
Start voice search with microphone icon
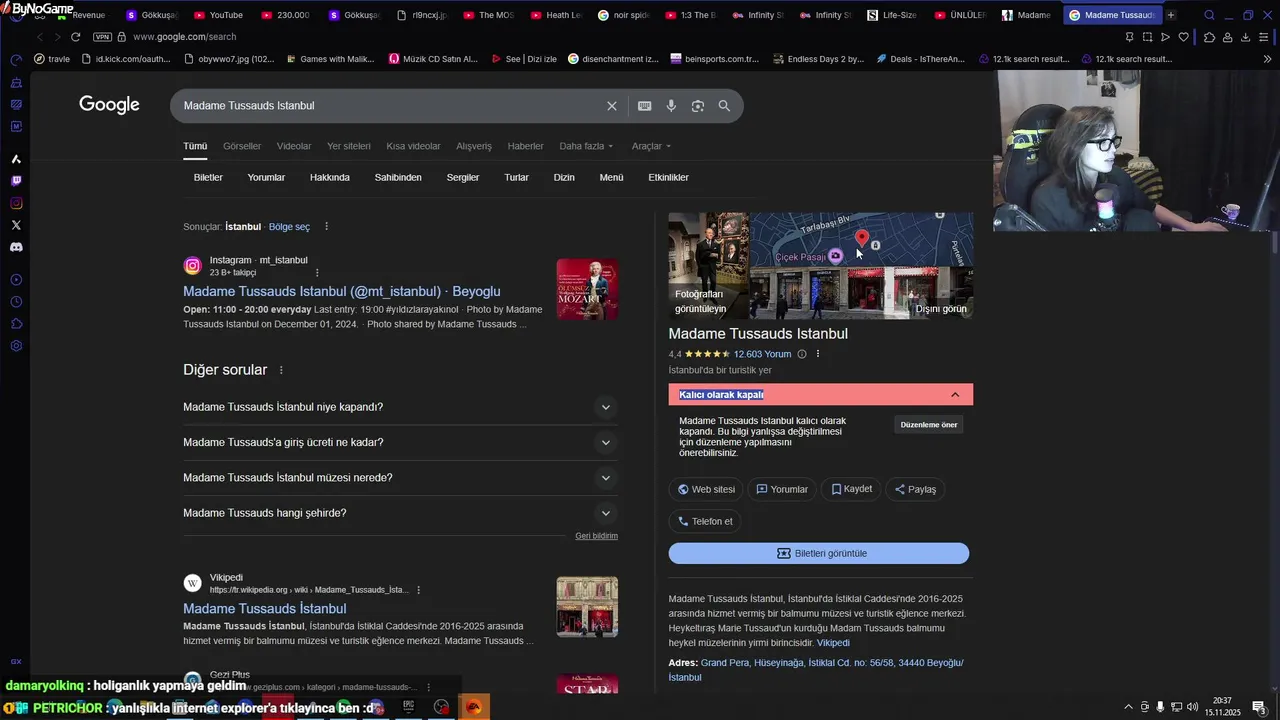[671, 106]
